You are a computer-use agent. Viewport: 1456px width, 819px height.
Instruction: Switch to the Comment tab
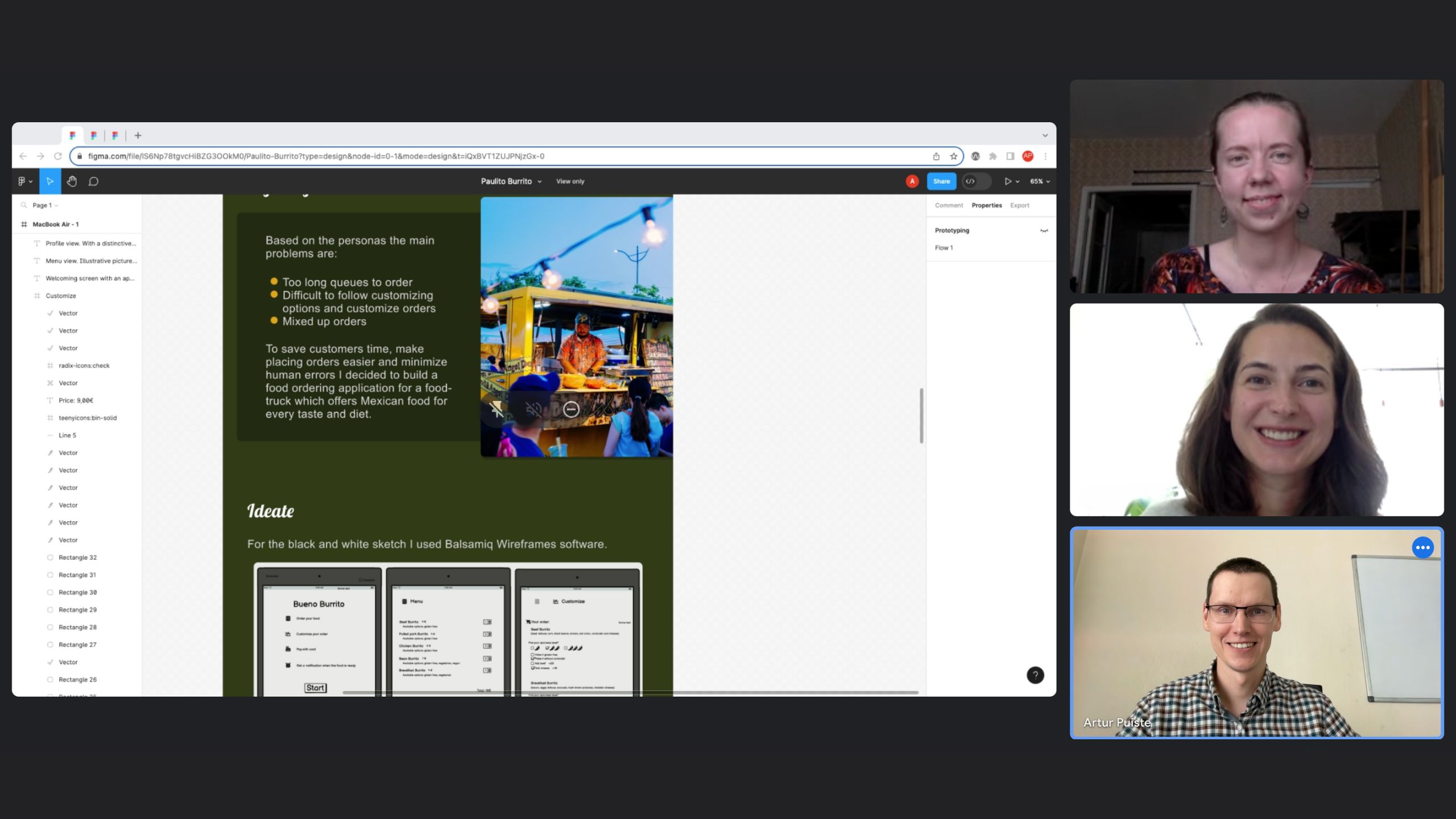(x=949, y=205)
